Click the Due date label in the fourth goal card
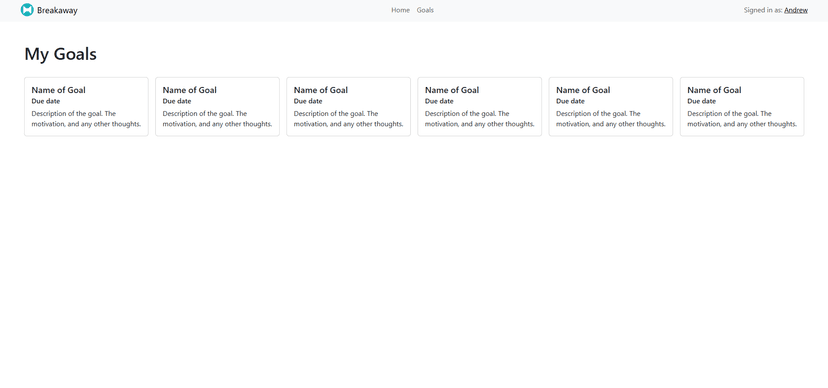Screen dimensions: 828x388 [x=439, y=101]
